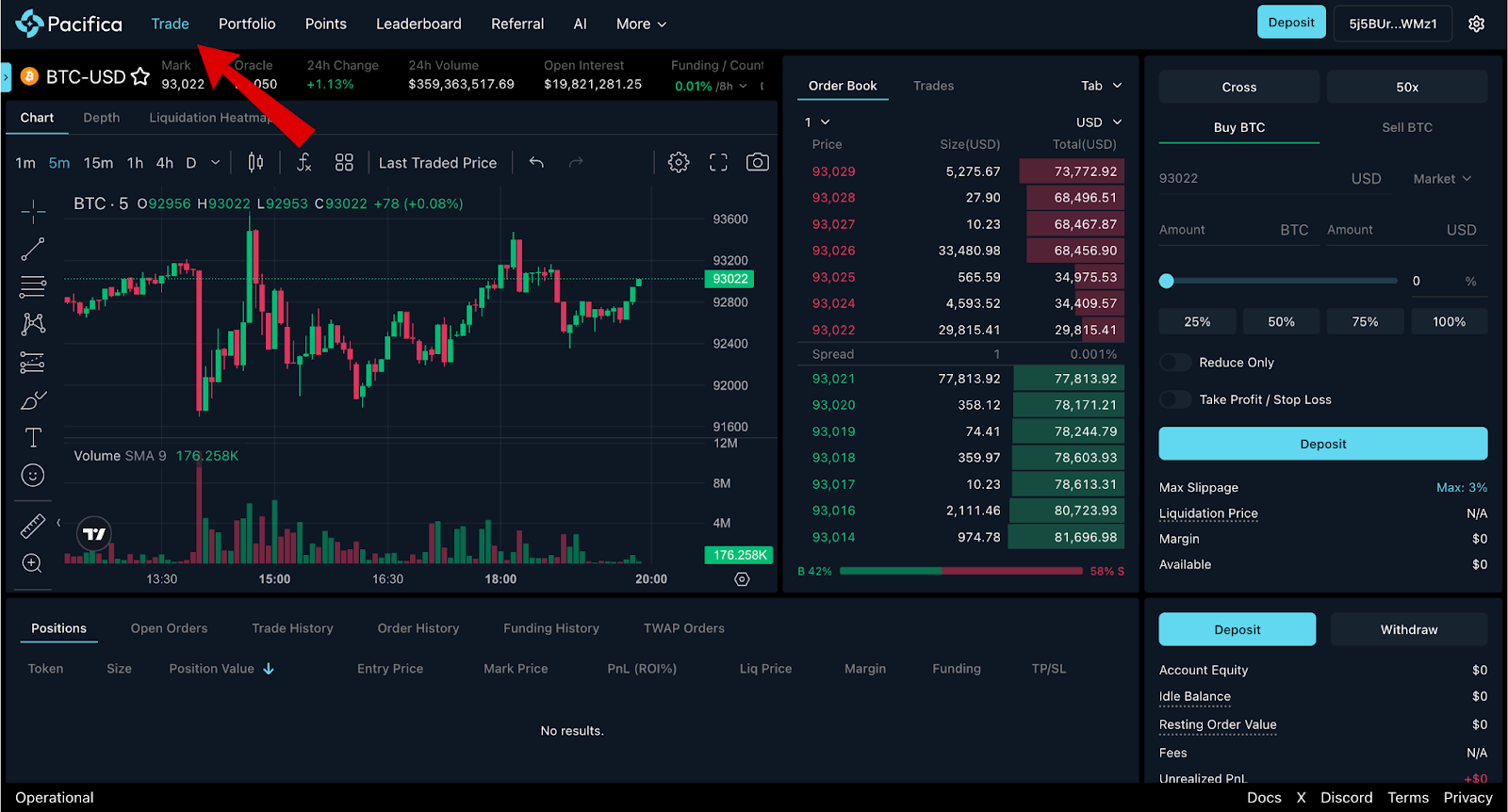This screenshot has width=1508, height=812.
Task: Open the indicators fx menu
Action: pyautogui.click(x=303, y=163)
